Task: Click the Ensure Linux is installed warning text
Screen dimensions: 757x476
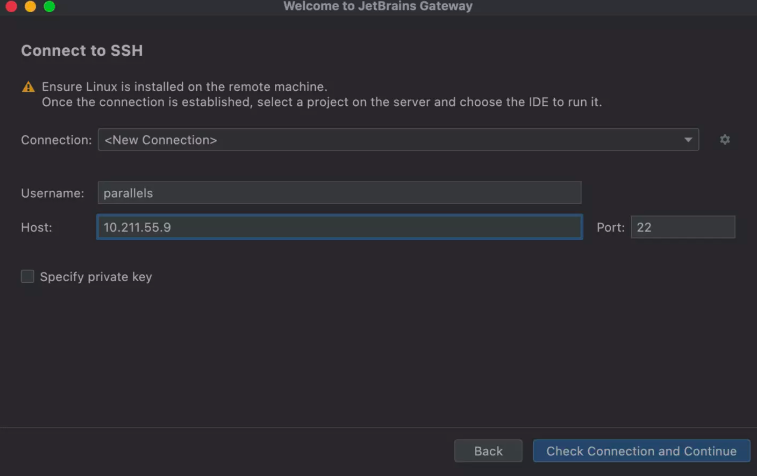Action: point(184,87)
